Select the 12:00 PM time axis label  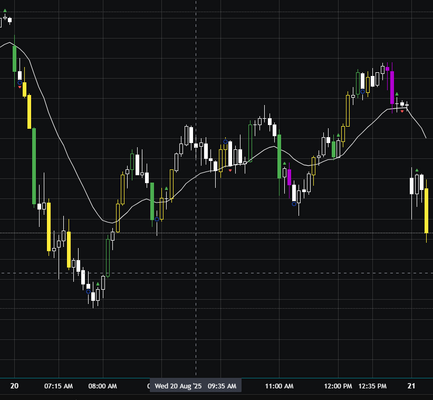click(338, 386)
